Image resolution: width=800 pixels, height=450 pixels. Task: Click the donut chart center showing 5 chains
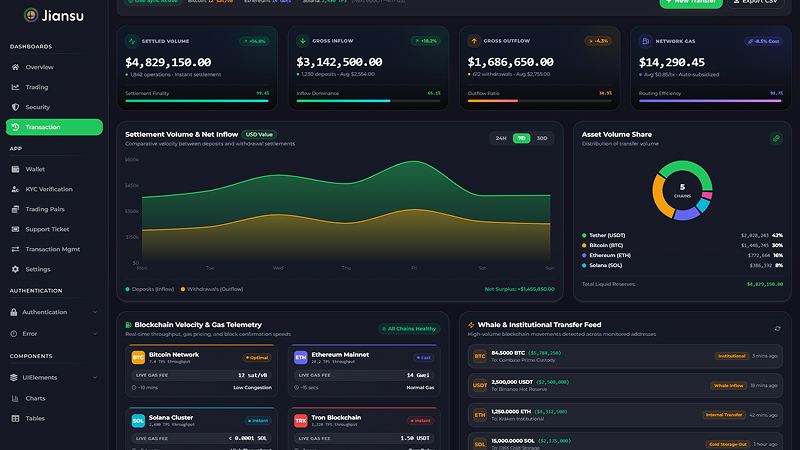682,190
